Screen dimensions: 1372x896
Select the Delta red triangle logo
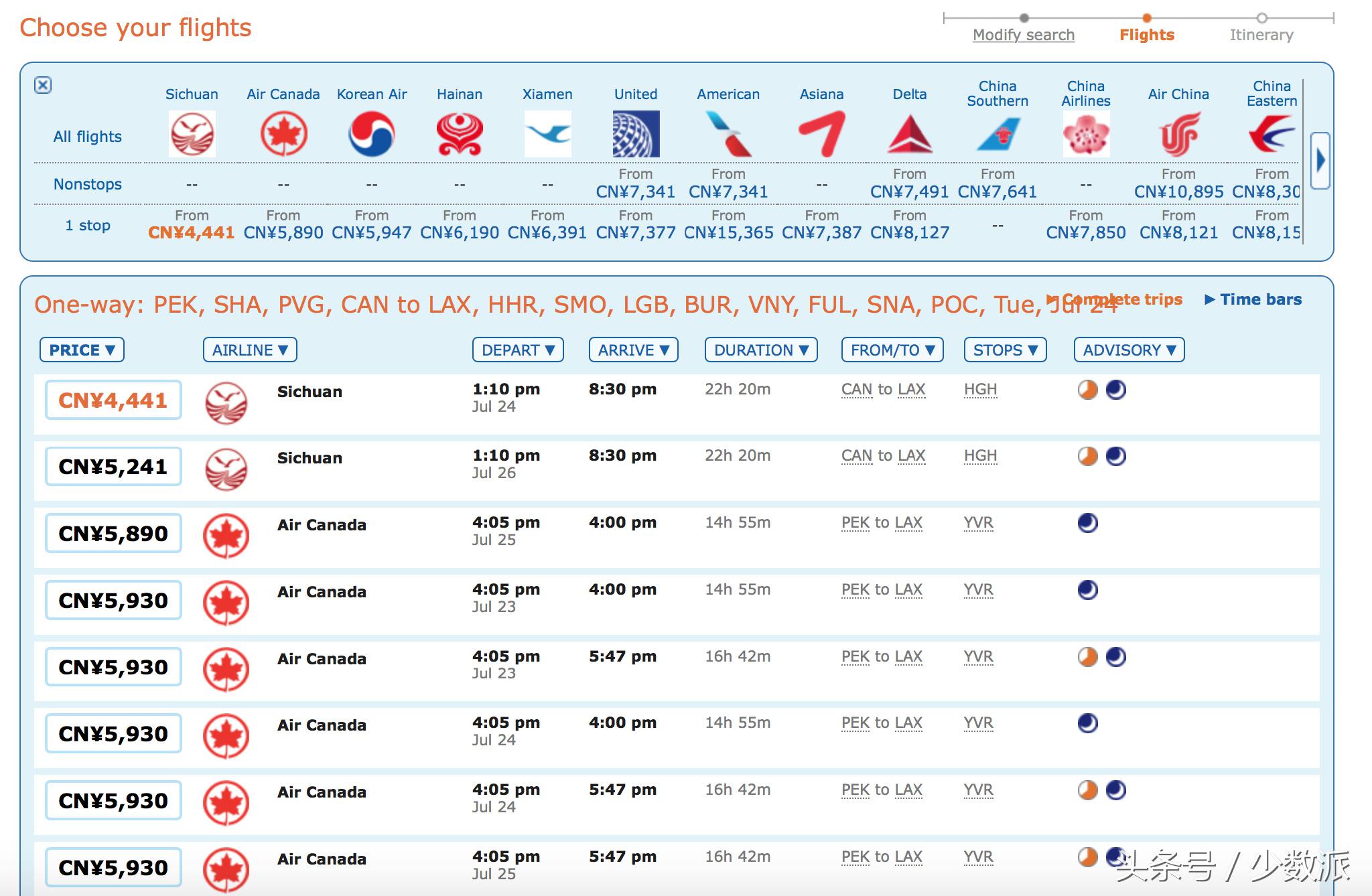coord(909,135)
